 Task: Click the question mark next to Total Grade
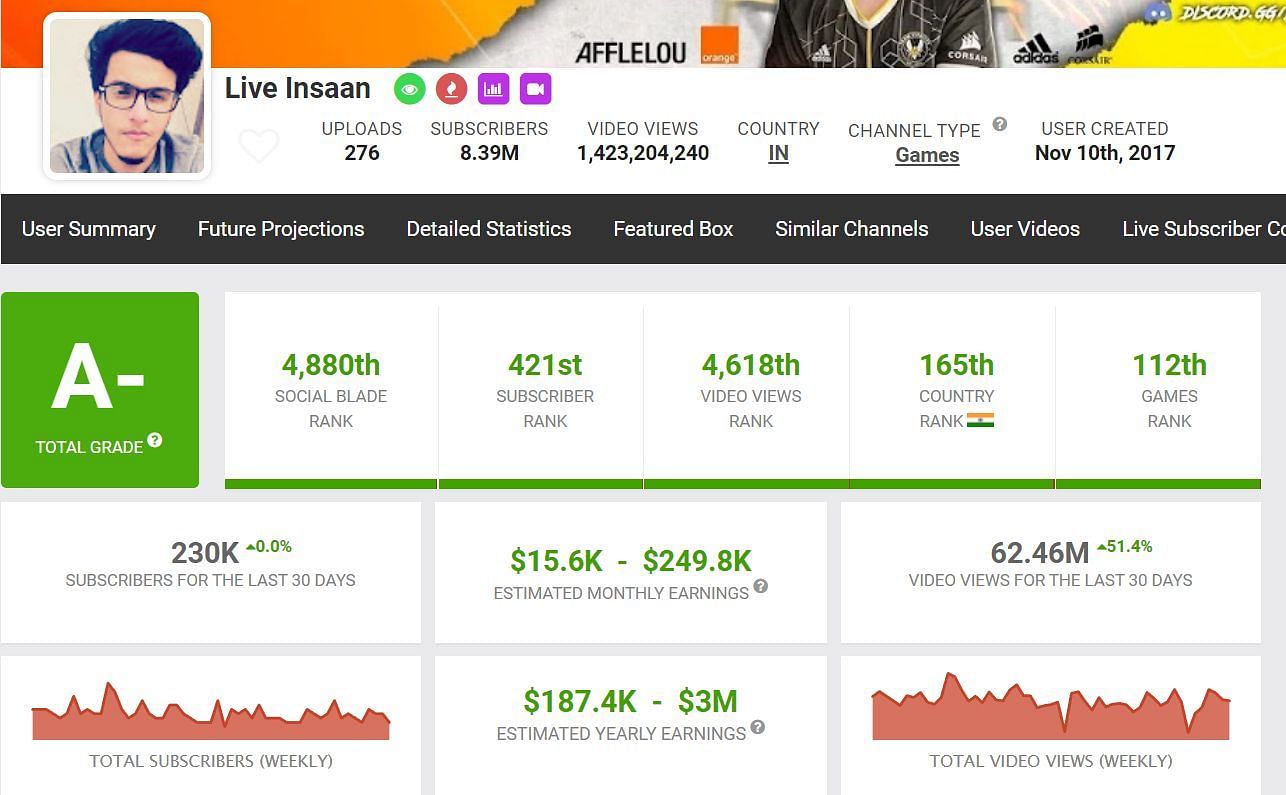click(155, 440)
